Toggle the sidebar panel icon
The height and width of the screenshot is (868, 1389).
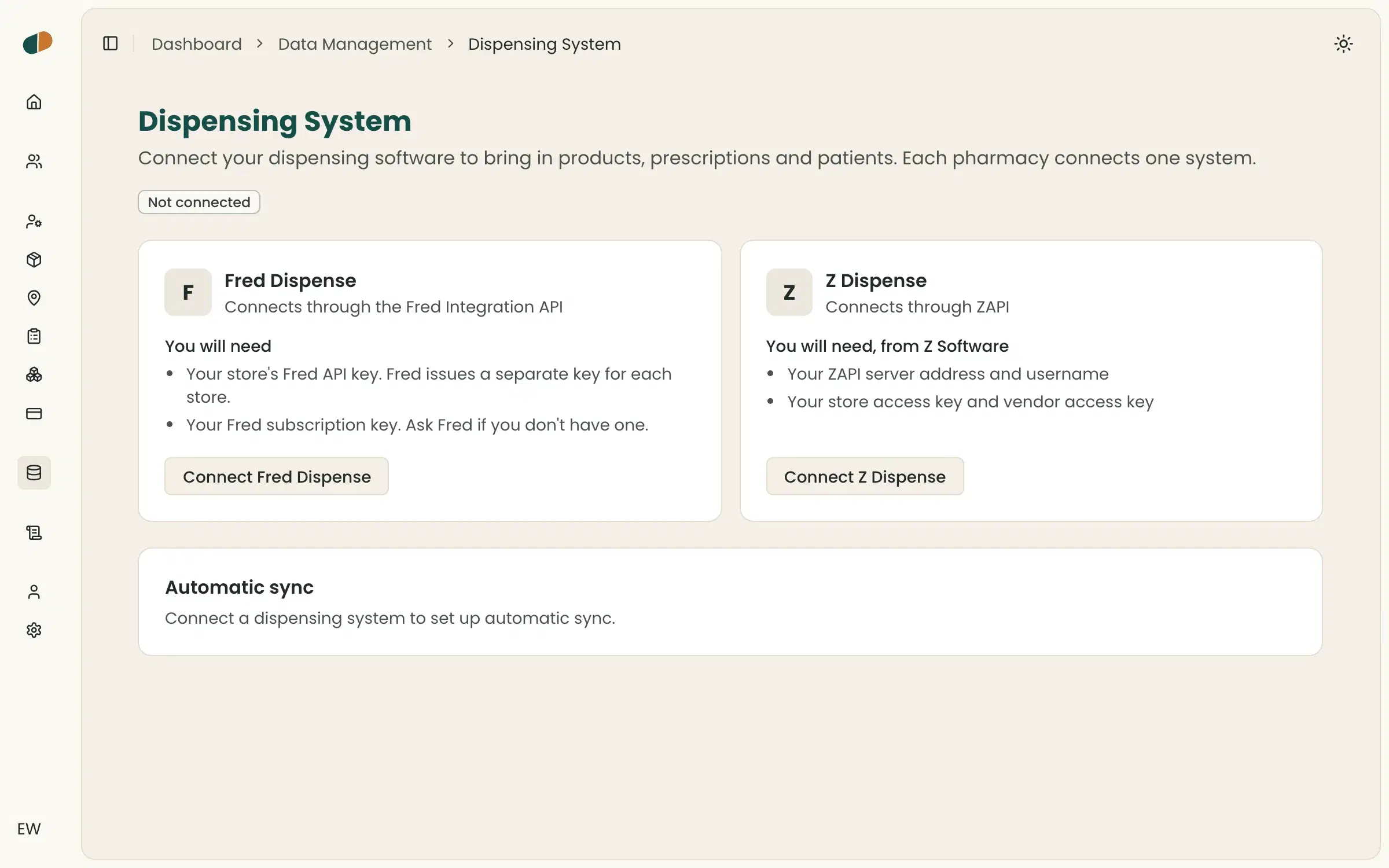click(x=110, y=43)
